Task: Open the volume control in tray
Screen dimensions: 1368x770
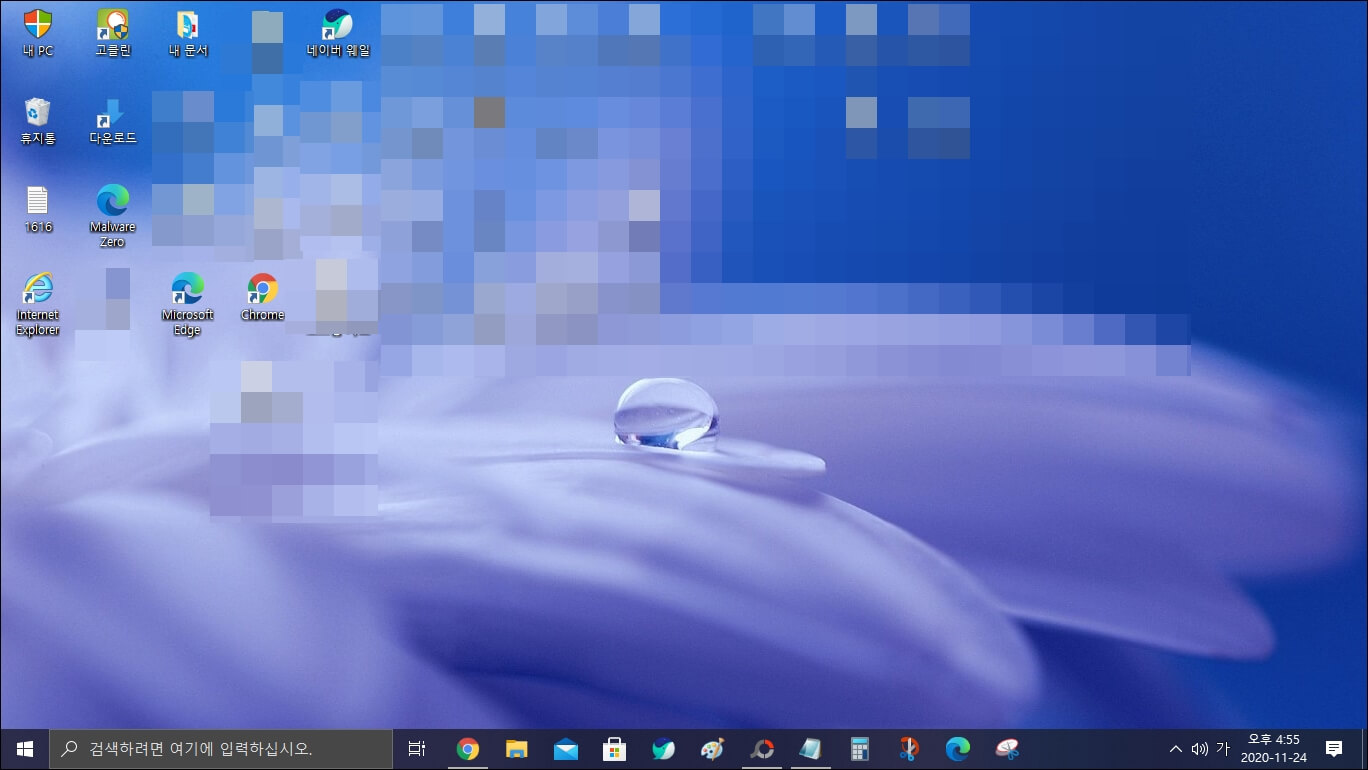Action: pos(1200,749)
